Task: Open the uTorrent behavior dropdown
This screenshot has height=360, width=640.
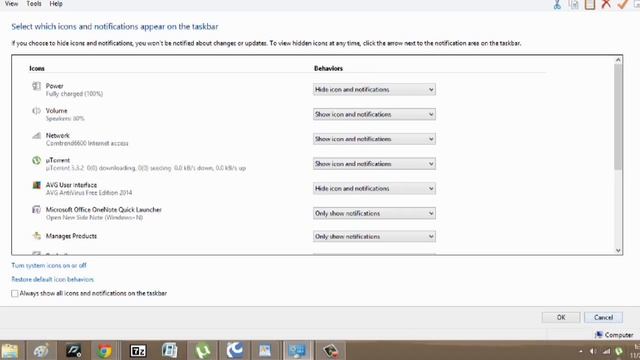Action: tap(374, 164)
